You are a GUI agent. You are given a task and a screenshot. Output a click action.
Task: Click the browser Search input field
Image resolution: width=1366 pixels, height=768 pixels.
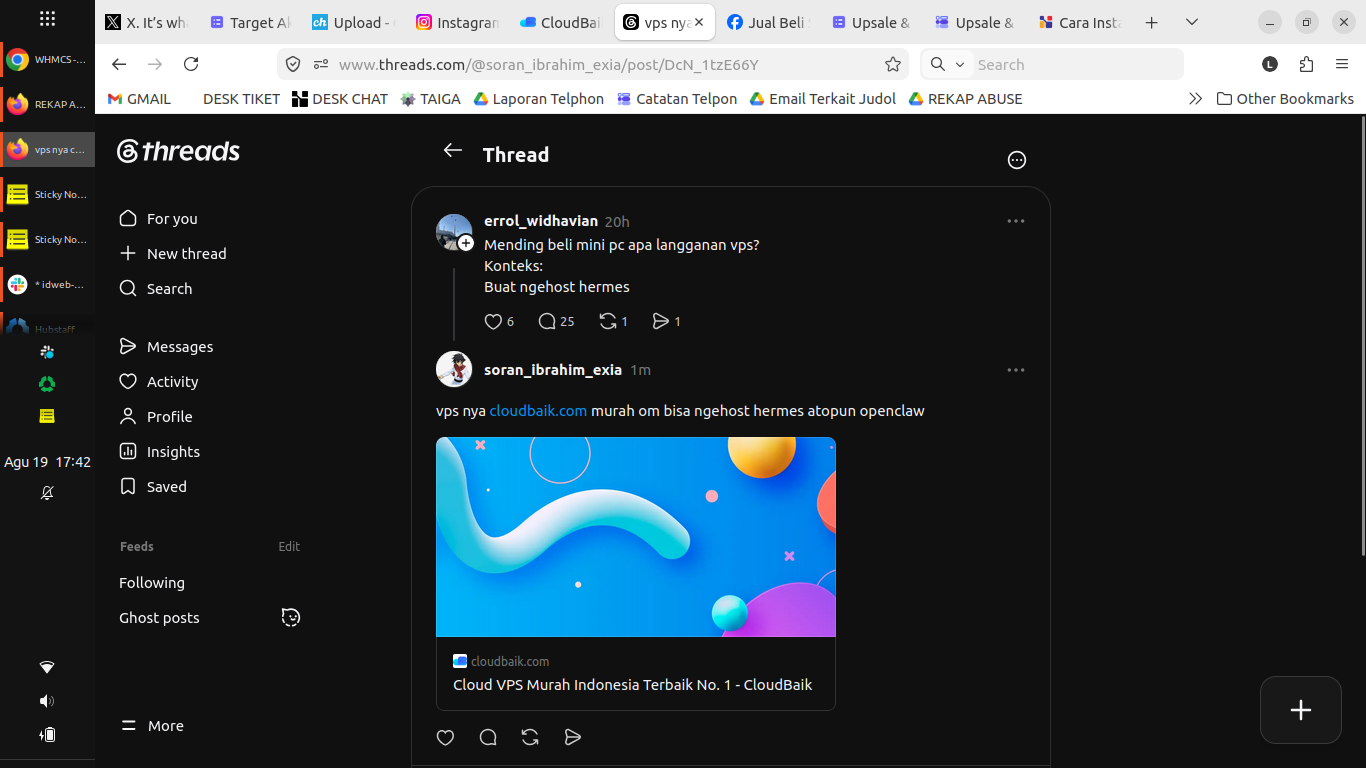point(1075,64)
